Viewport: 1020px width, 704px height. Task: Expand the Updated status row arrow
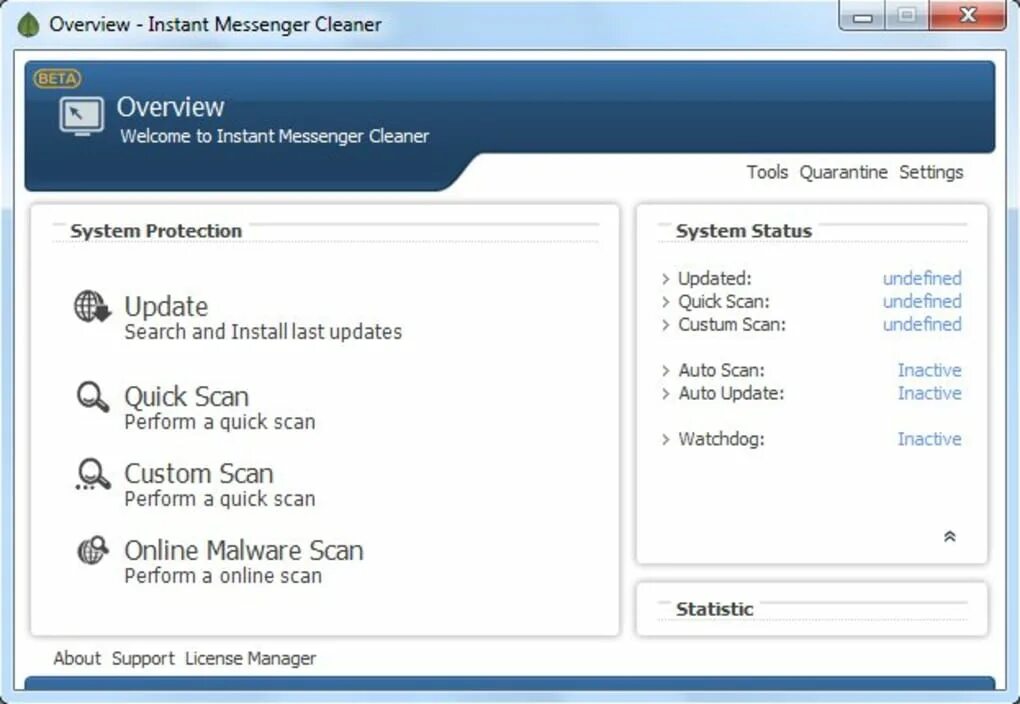665,279
